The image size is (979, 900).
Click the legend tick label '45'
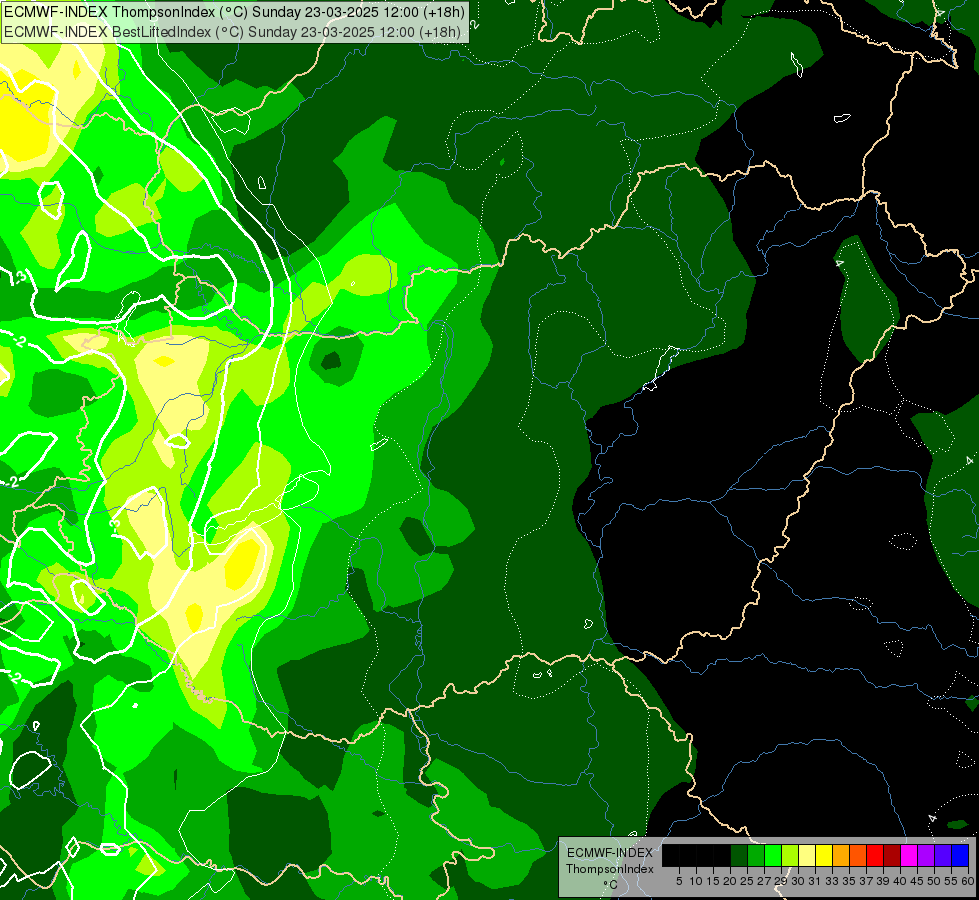[917, 881]
